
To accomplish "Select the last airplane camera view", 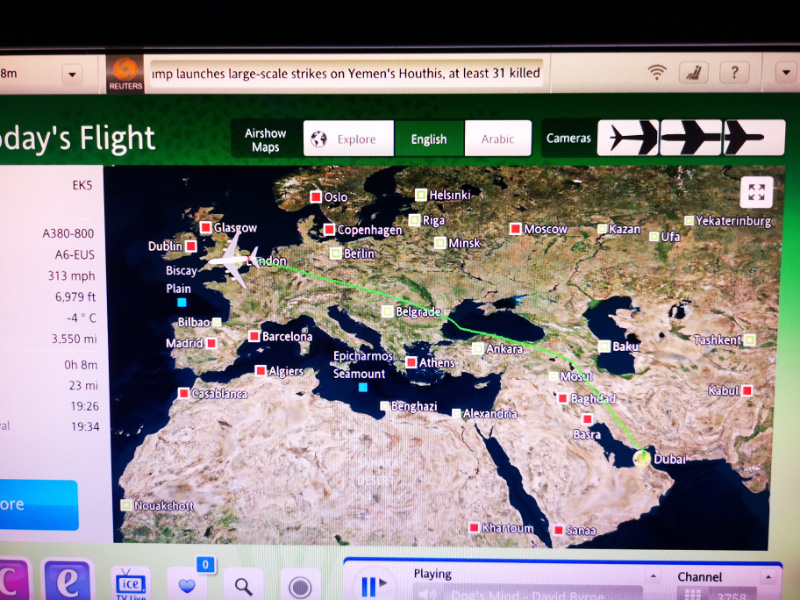I will pyautogui.click(x=754, y=137).
